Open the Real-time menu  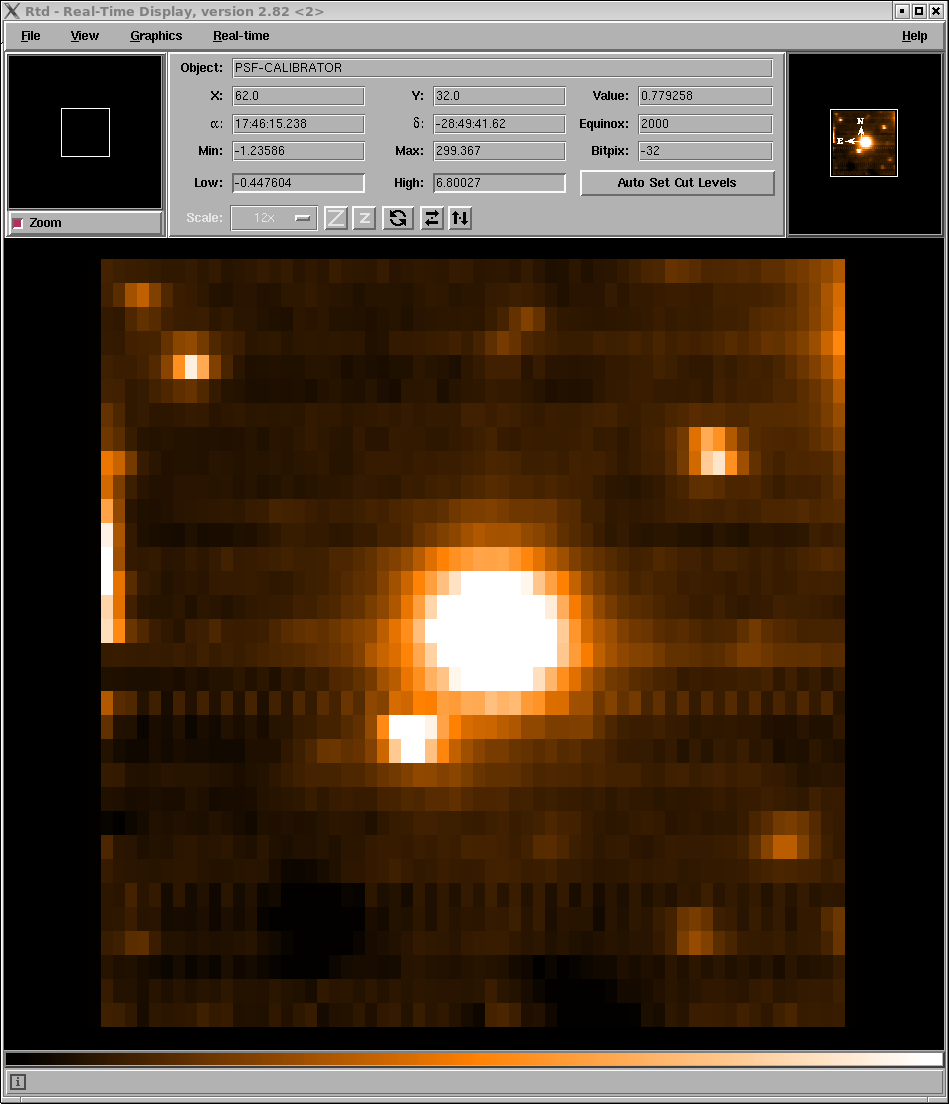click(x=241, y=36)
